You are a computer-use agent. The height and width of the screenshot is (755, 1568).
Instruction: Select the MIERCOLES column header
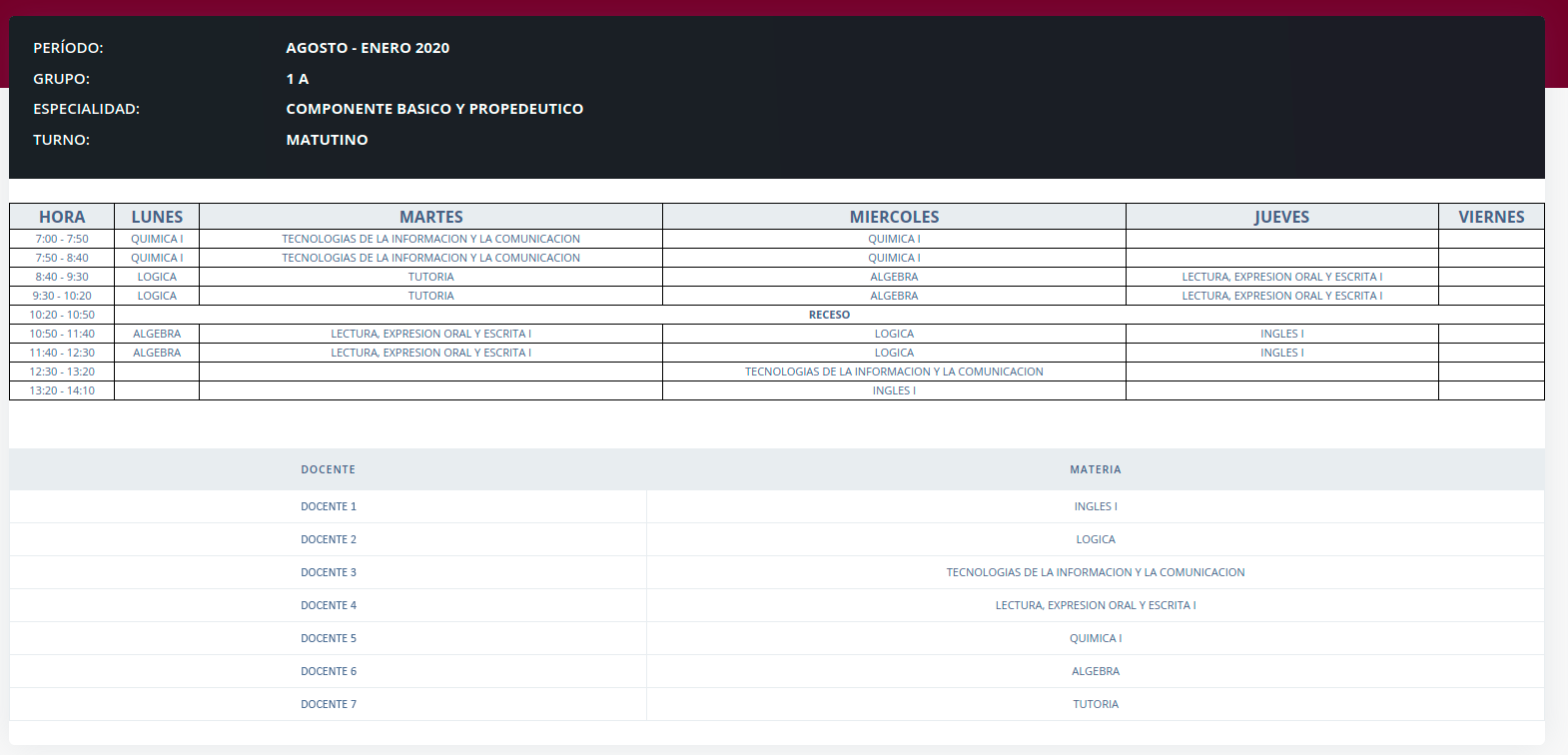pos(894,217)
